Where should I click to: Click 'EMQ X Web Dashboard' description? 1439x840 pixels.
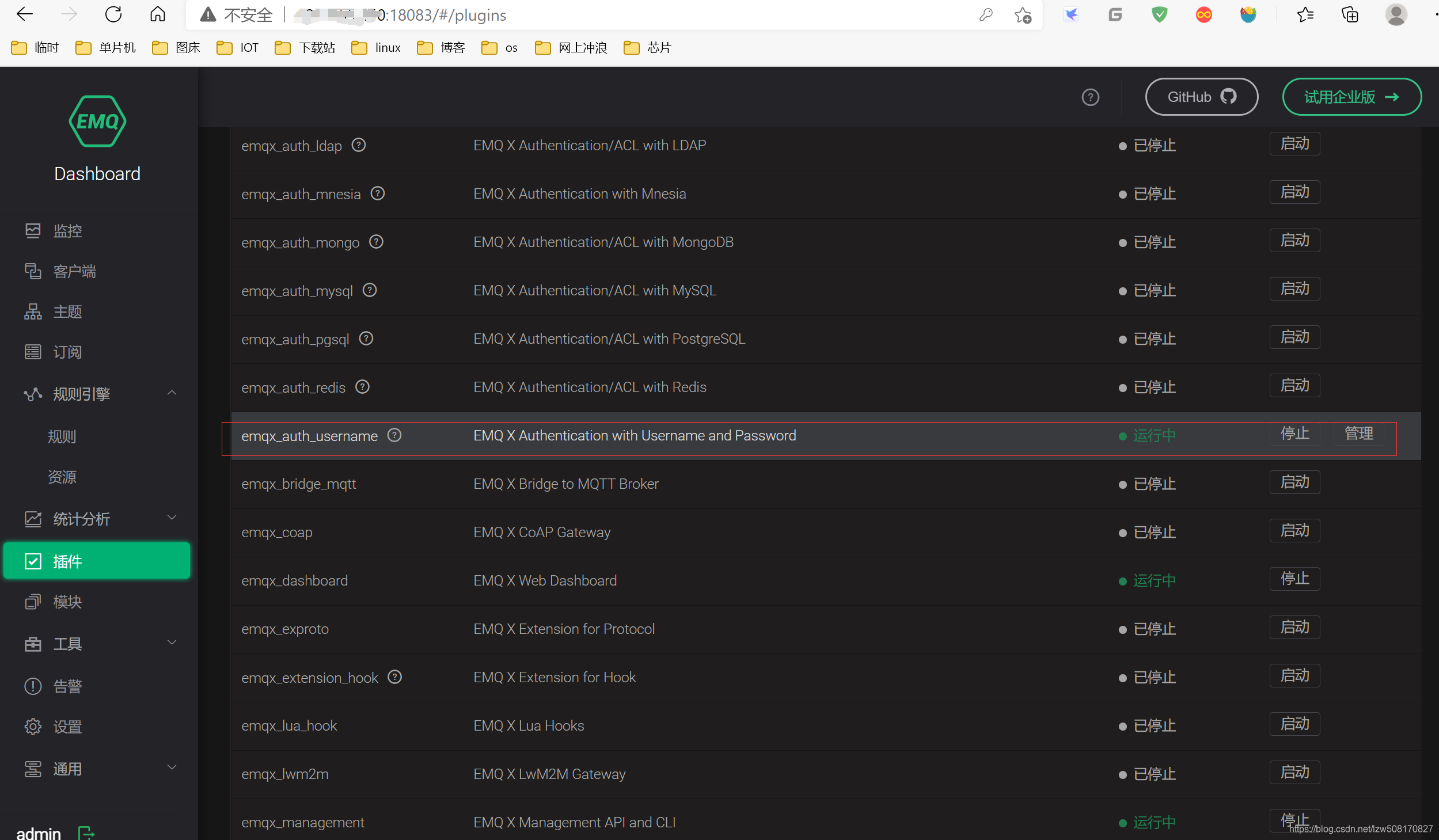545,580
